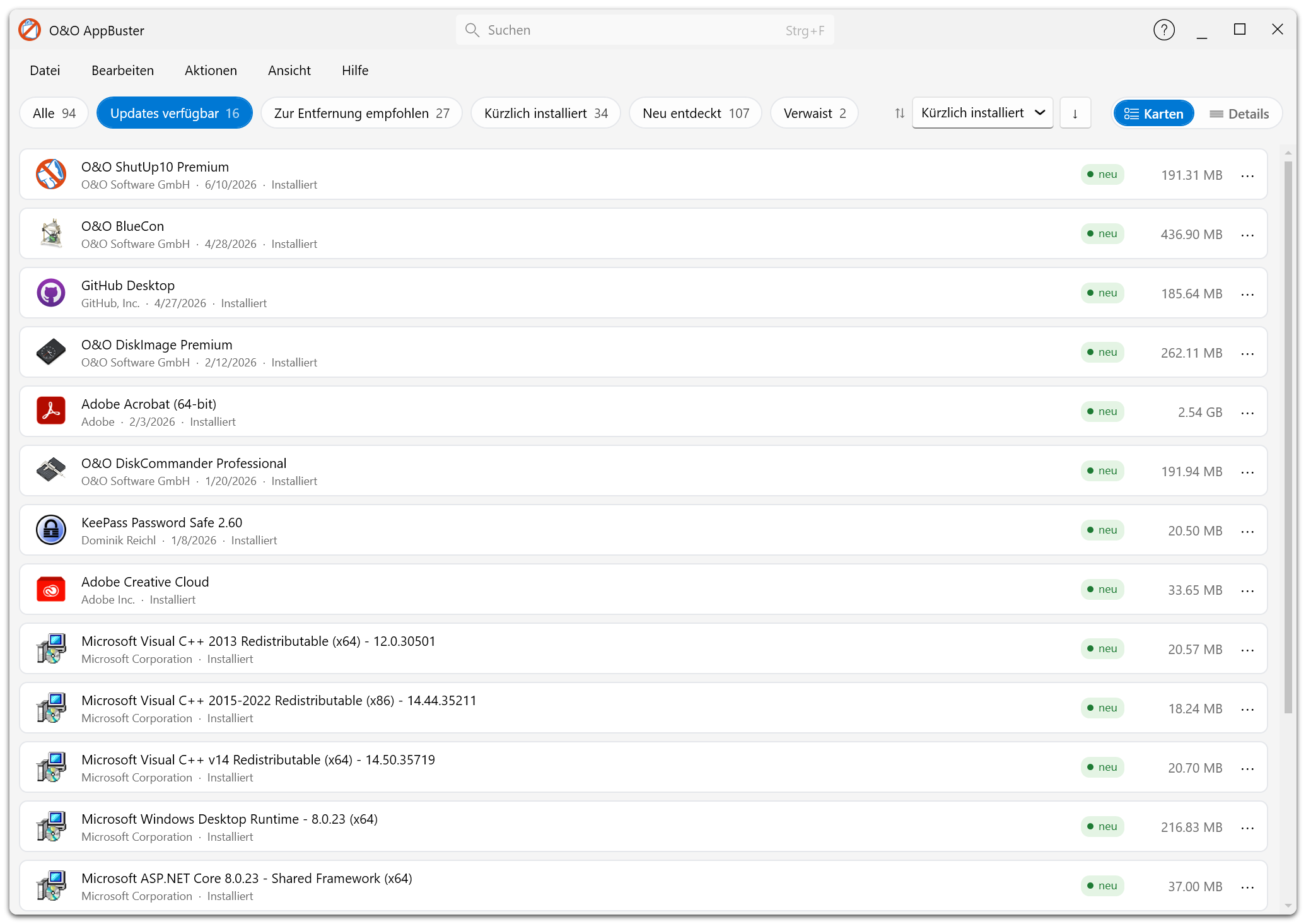1306x924 pixels.
Task: Open more options for O&O DiskImage Premium
Action: pyautogui.click(x=1247, y=353)
